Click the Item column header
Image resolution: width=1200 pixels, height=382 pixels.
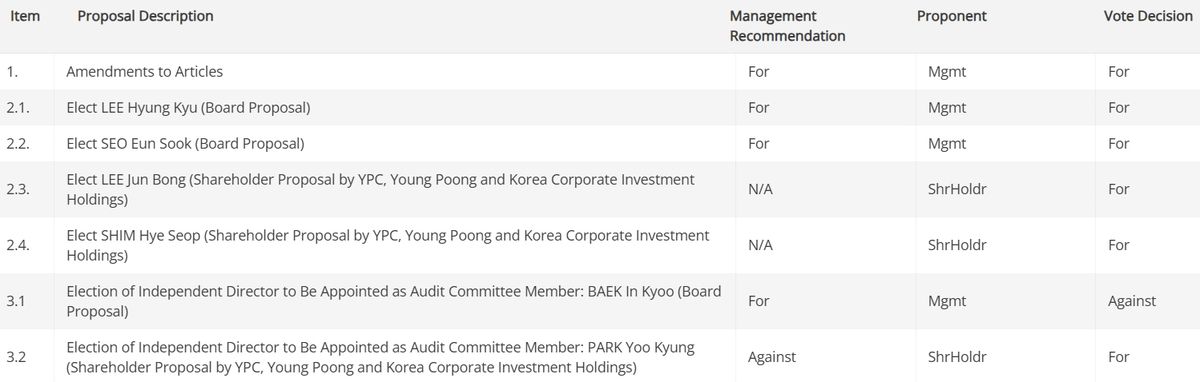pyautogui.click(x=23, y=16)
